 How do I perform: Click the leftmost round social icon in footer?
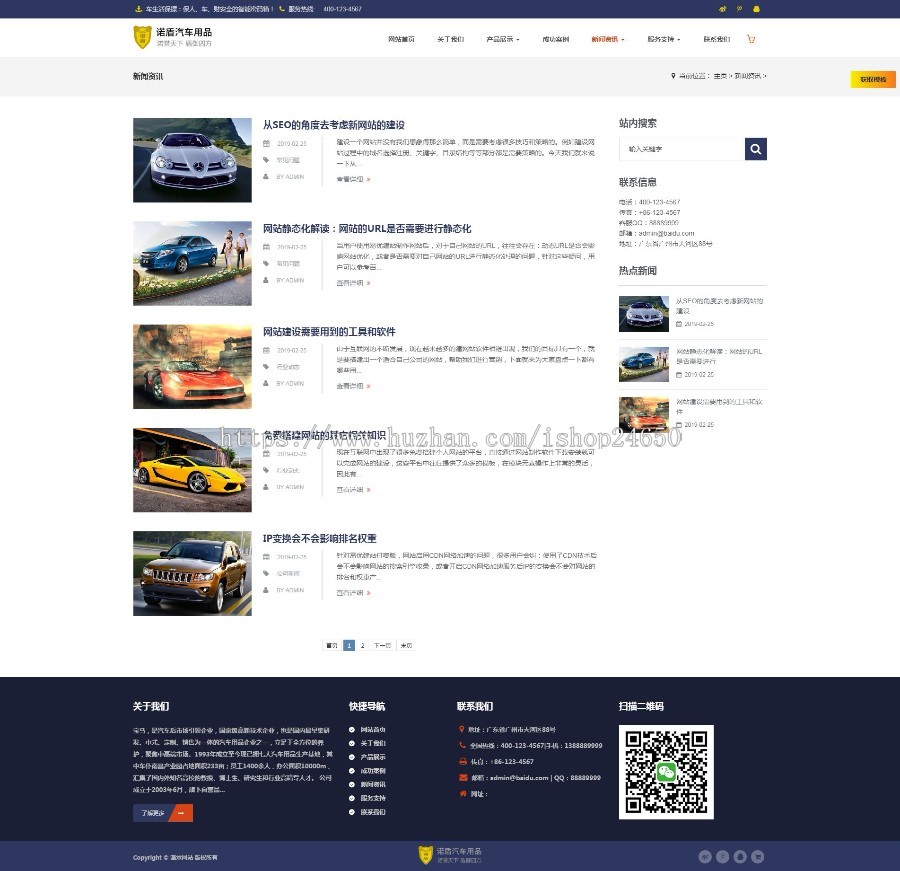click(x=705, y=856)
